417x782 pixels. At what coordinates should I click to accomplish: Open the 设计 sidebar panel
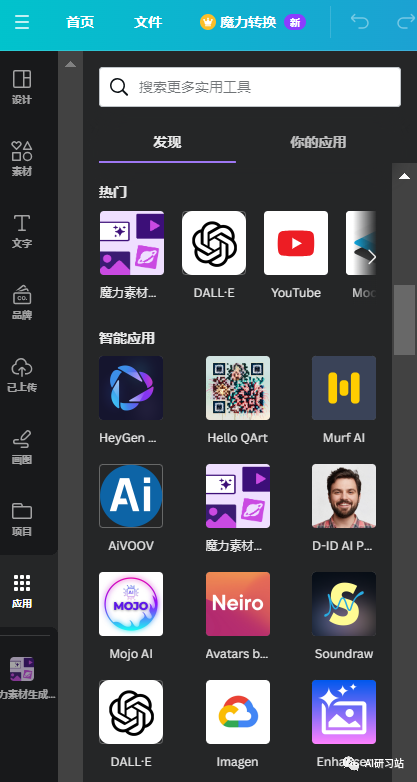pos(21,87)
